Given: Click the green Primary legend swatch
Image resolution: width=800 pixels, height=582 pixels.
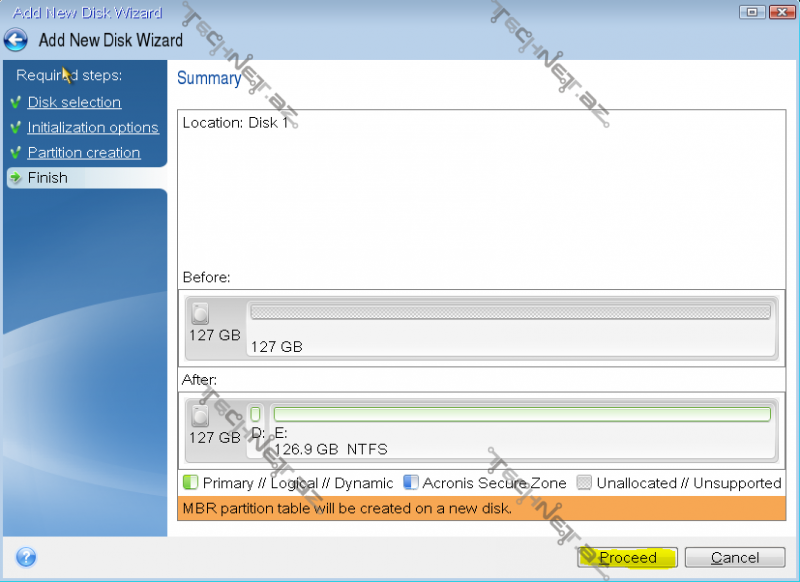Looking at the screenshot, I should [x=190, y=483].
